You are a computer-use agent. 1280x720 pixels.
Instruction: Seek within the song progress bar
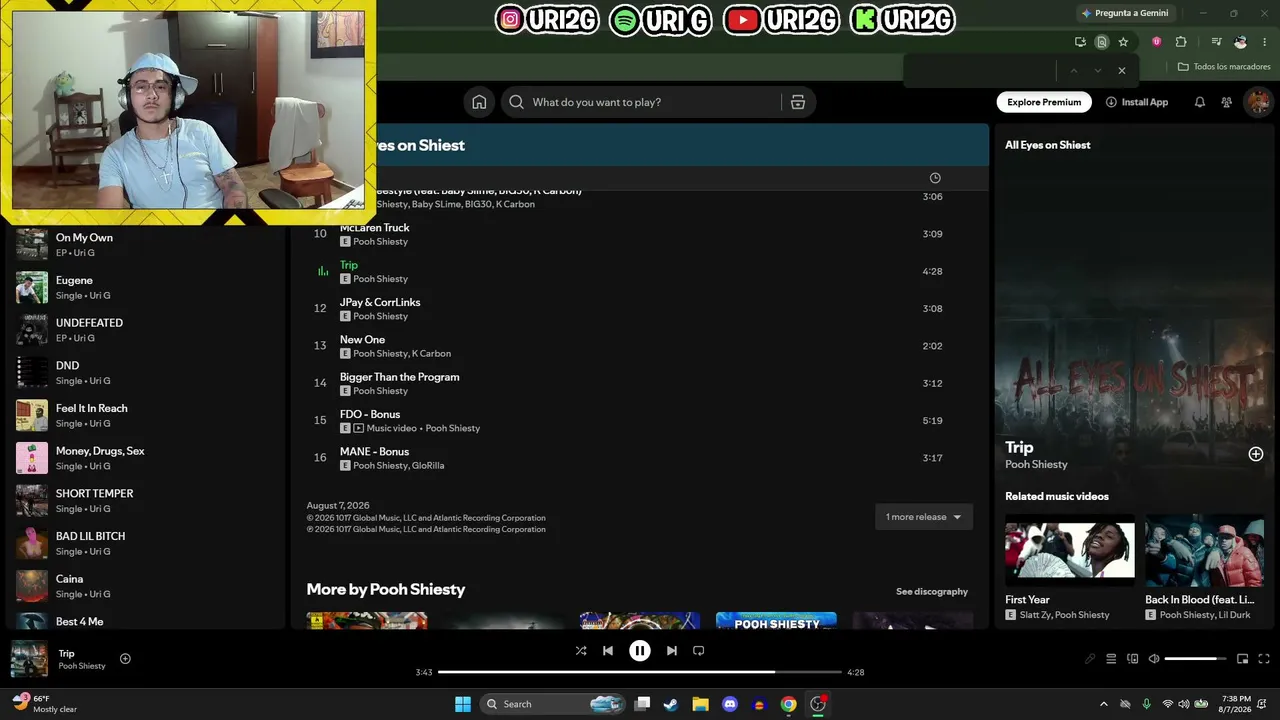pos(640,672)
